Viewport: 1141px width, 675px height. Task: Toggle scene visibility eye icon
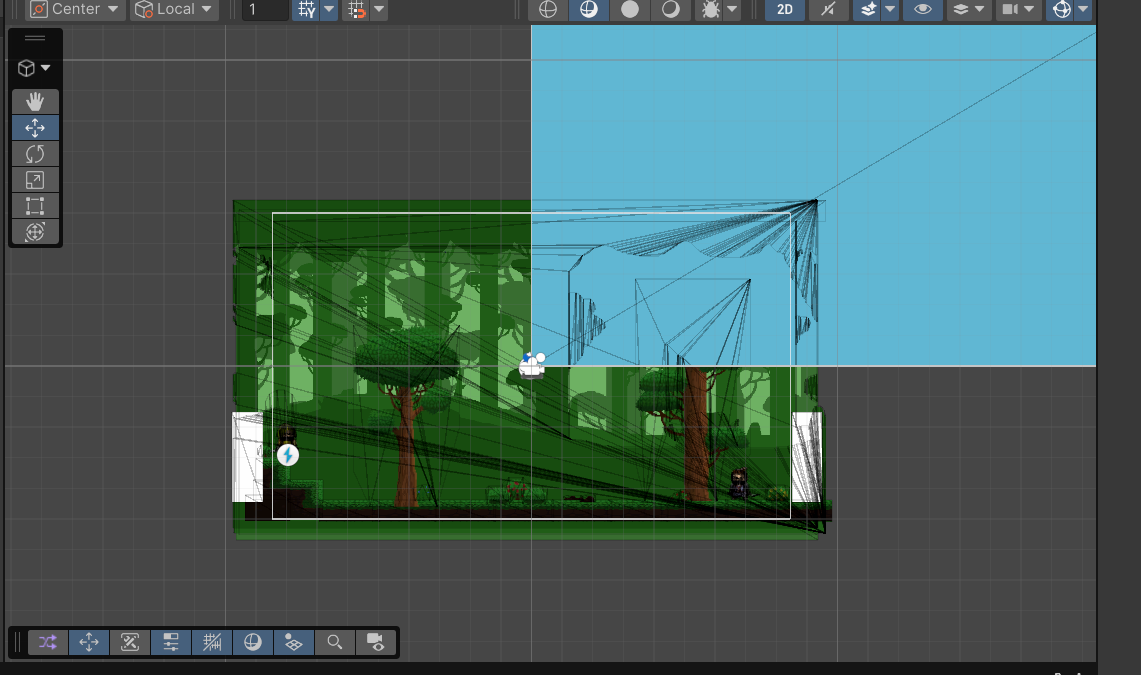923,9
